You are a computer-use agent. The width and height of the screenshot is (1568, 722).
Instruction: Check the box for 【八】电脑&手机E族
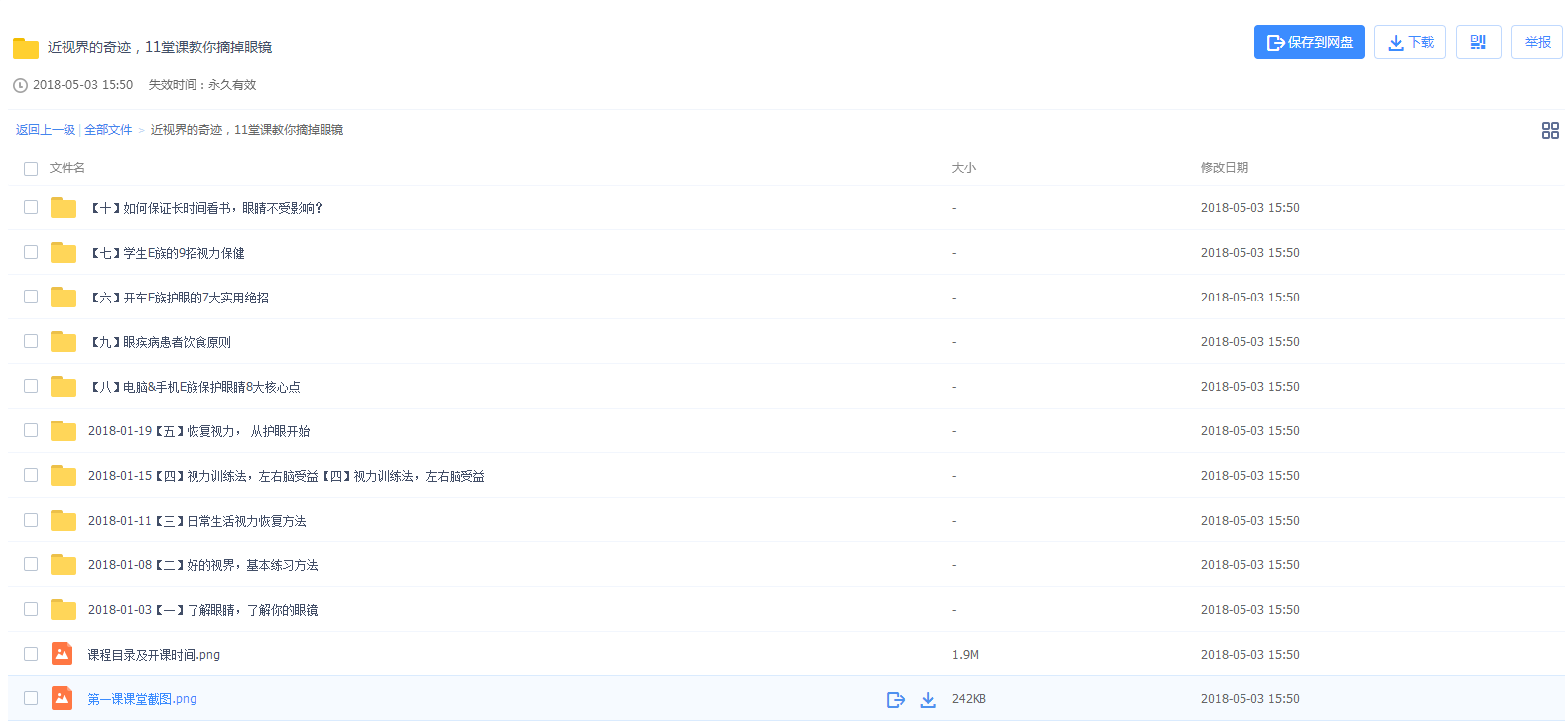31,386
